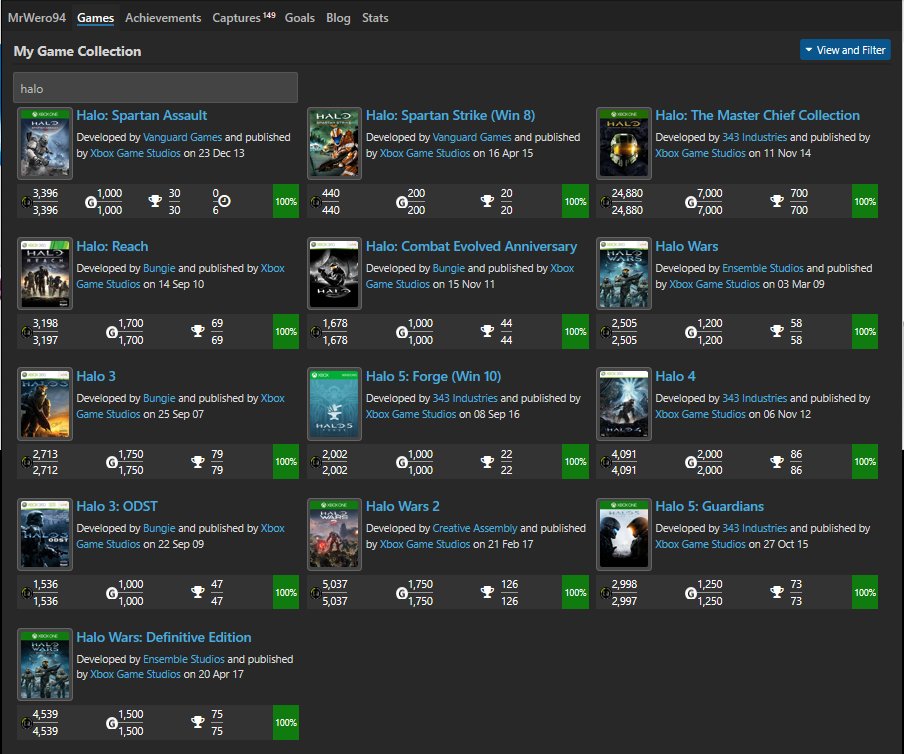Click Halo Wars gamerscore G icon
Screen dimensions: 904x754
tap(690, 332)
